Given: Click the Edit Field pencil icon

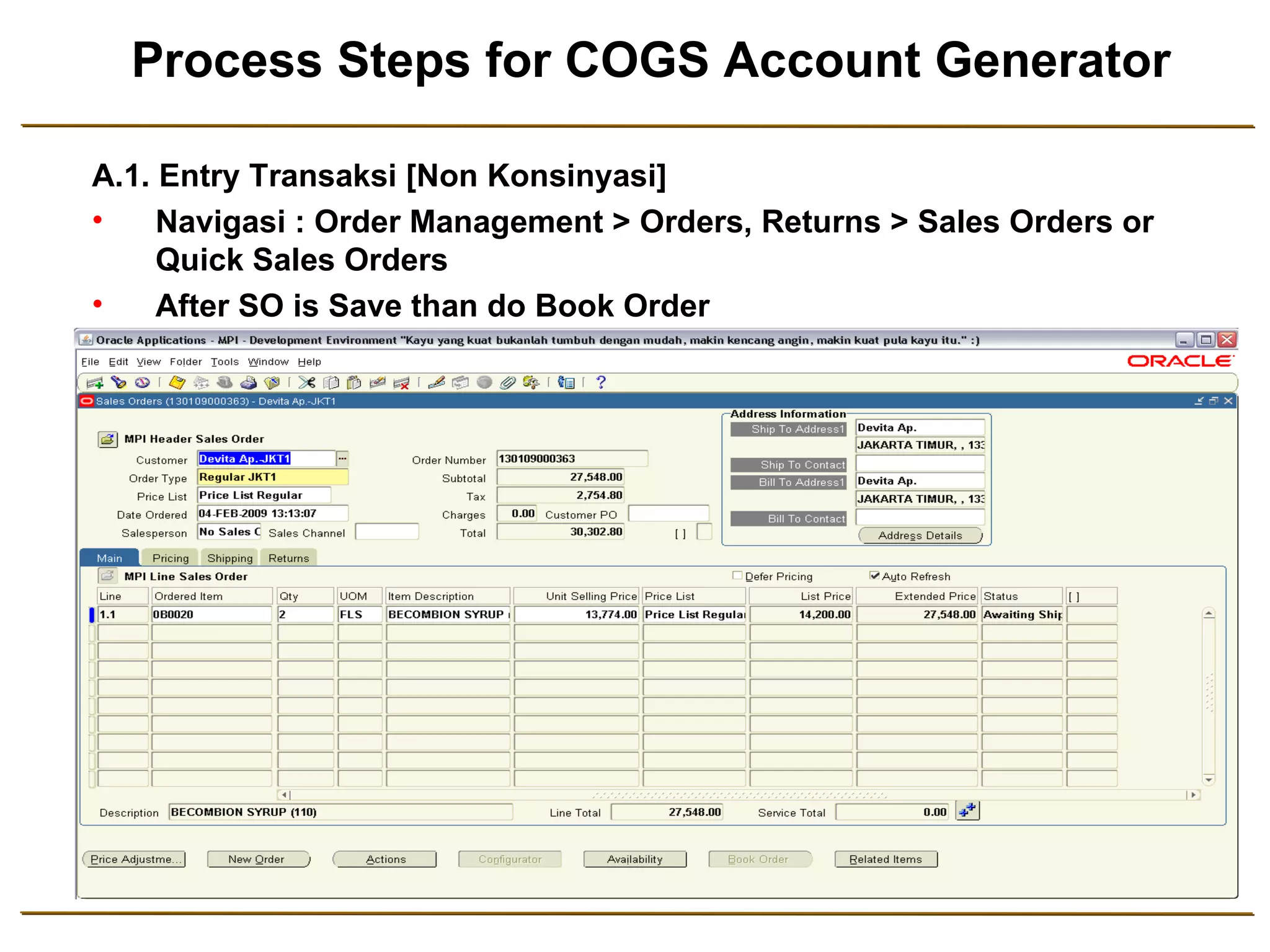Looking at the screenshot, I should pyautogui.click(x=437, y=383).
